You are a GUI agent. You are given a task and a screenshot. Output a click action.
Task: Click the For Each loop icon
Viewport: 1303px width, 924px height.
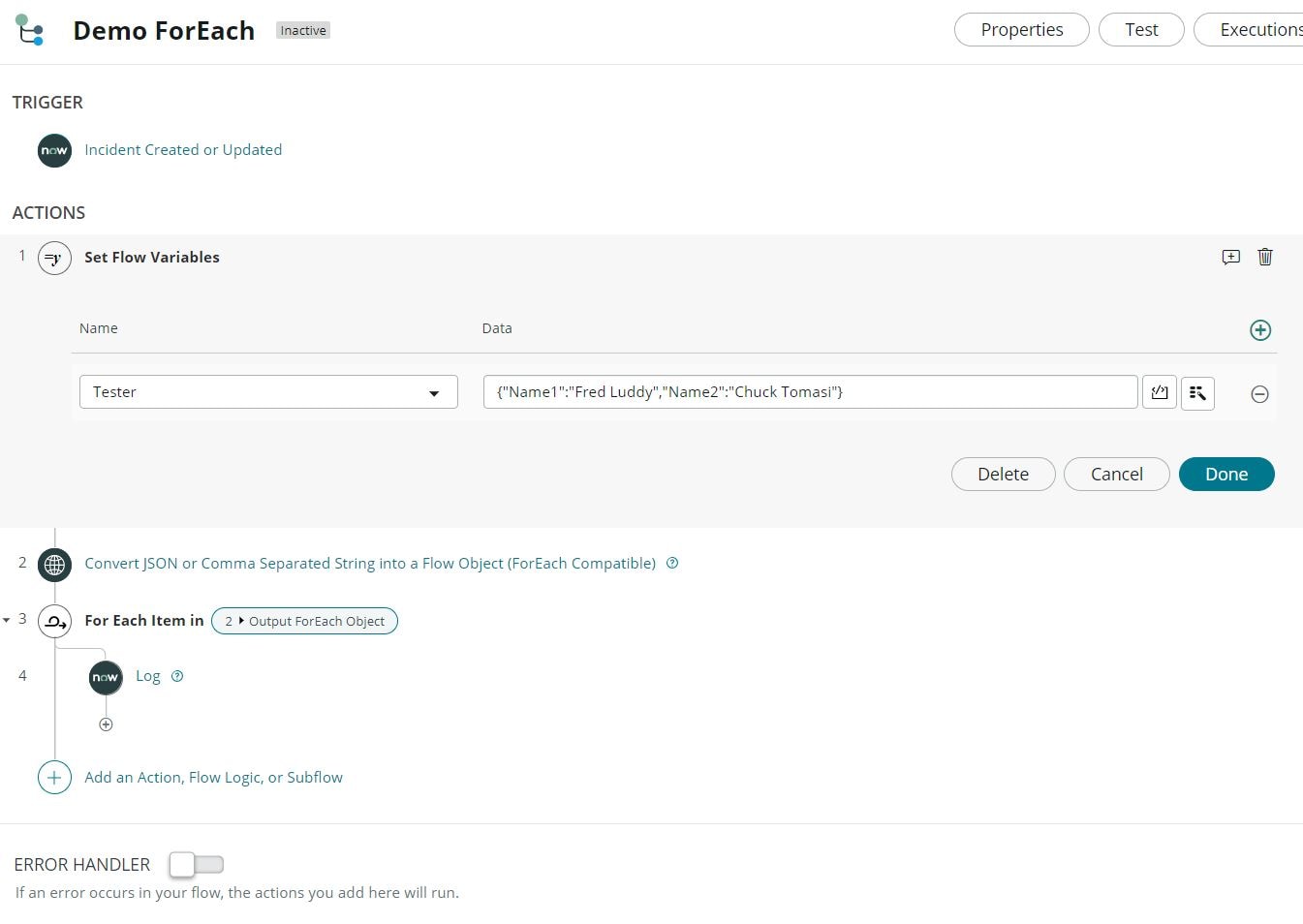click(x=54, y=621)
